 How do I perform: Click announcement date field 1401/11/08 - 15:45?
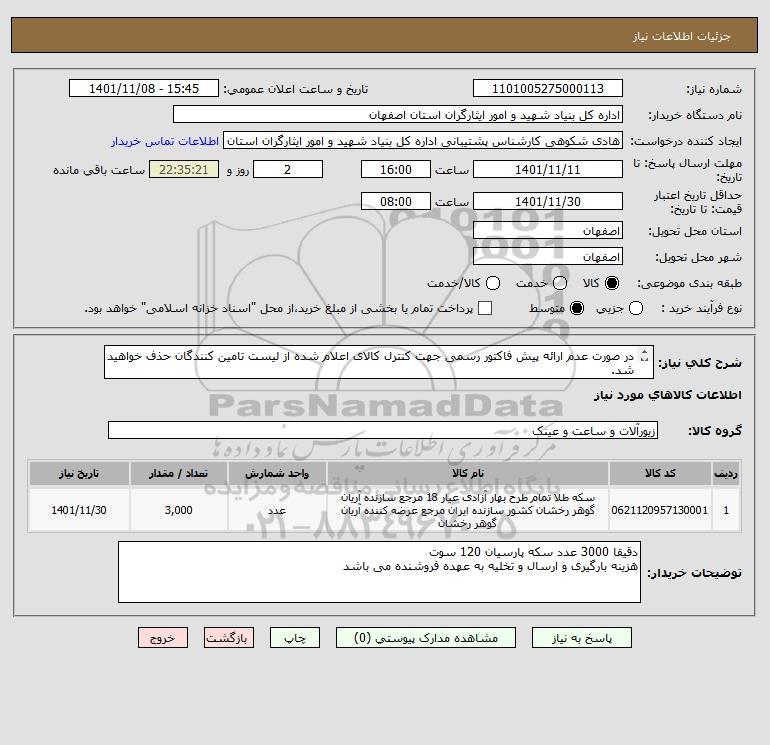pyautogui.click(x=144, y=89)
